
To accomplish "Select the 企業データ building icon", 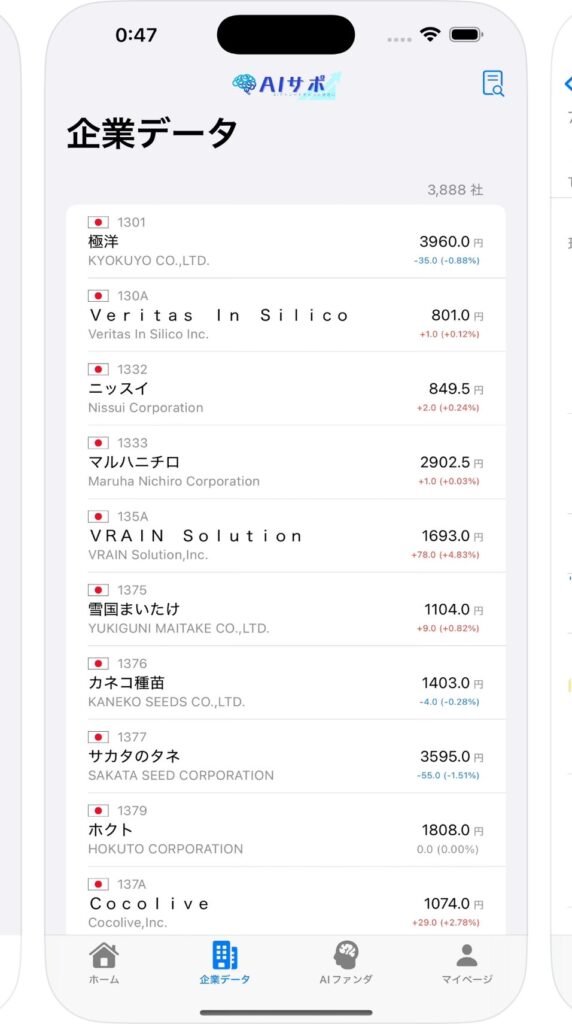I will (225, 955).
